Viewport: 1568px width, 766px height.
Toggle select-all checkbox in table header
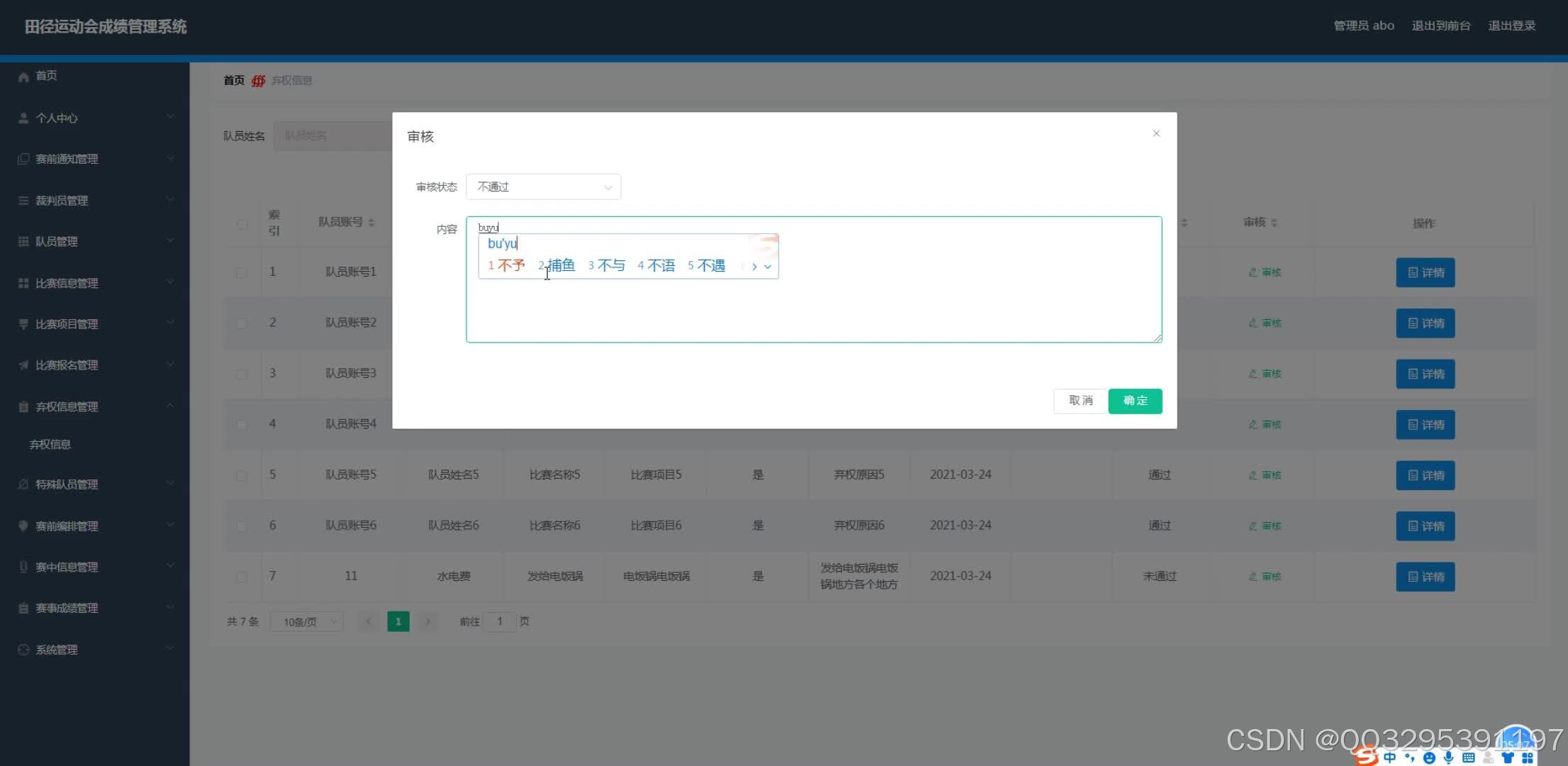[242, 223]
